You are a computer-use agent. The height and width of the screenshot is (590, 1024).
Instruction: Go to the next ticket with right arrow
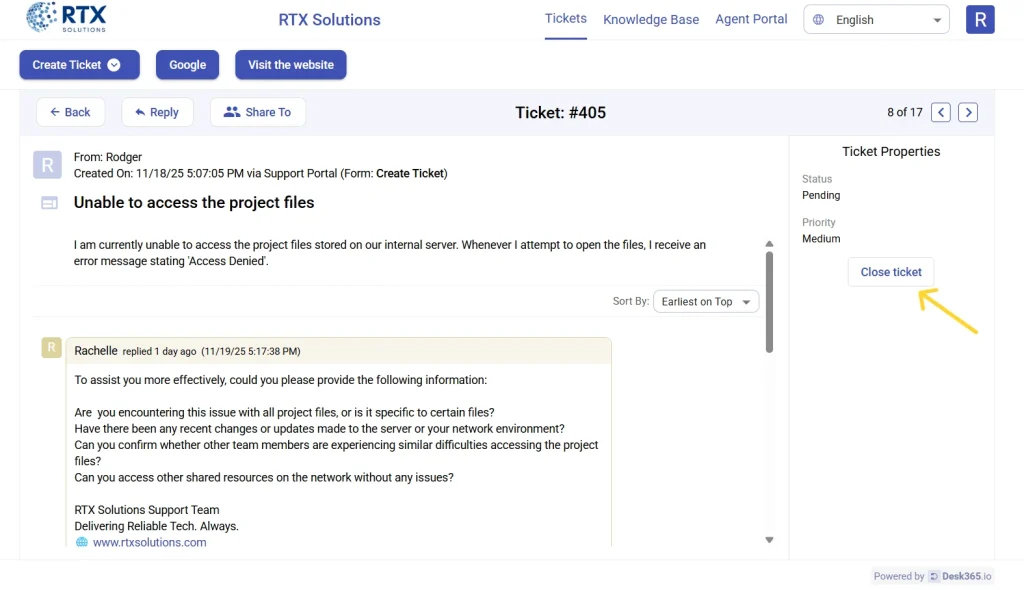tap(967, 112)
